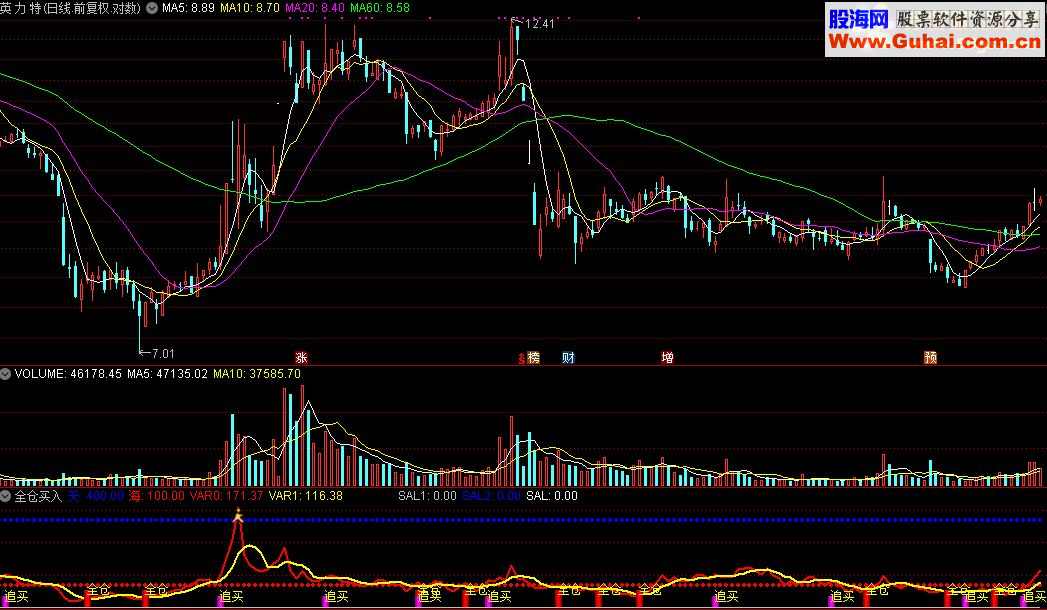This screenshot has width=1047, height=610.
Task: Click the VAR0: 171.37 value
Action: [226, 496]
